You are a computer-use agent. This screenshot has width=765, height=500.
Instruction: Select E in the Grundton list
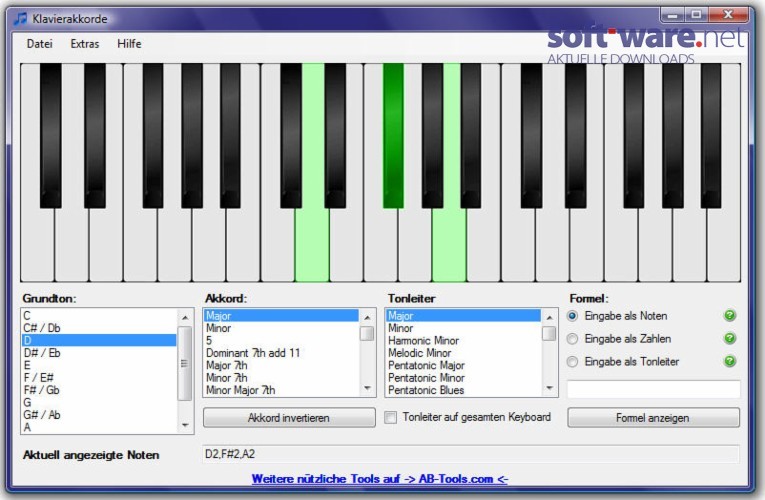pyautogui.click(x=100, y=365)
